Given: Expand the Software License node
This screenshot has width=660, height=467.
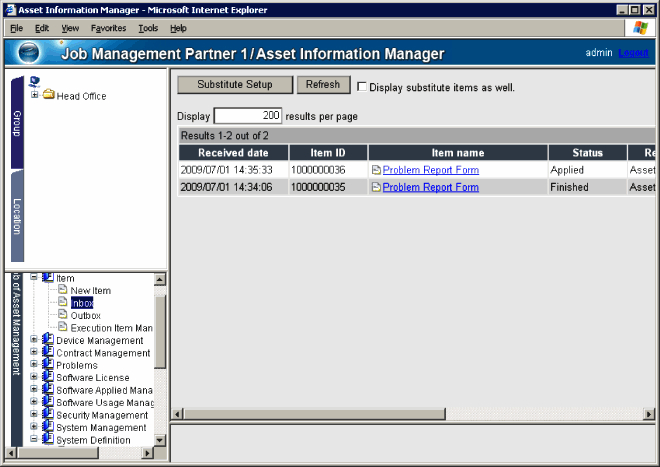Looking at the screenshot, I should [x=34, y=376].
